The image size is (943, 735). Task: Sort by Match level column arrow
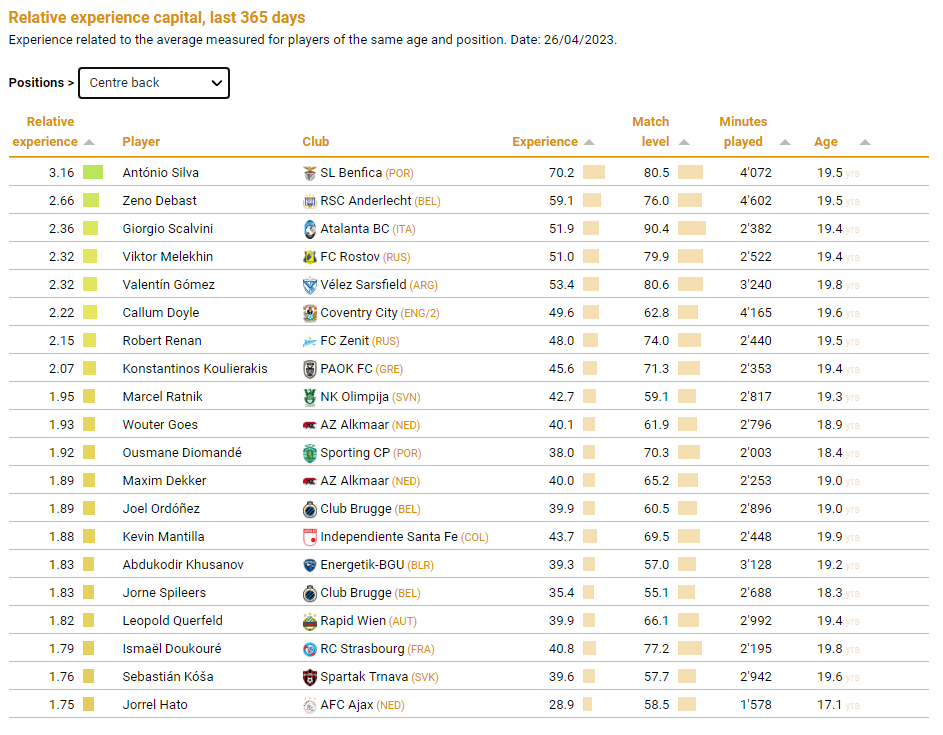[x=685, y=142]
